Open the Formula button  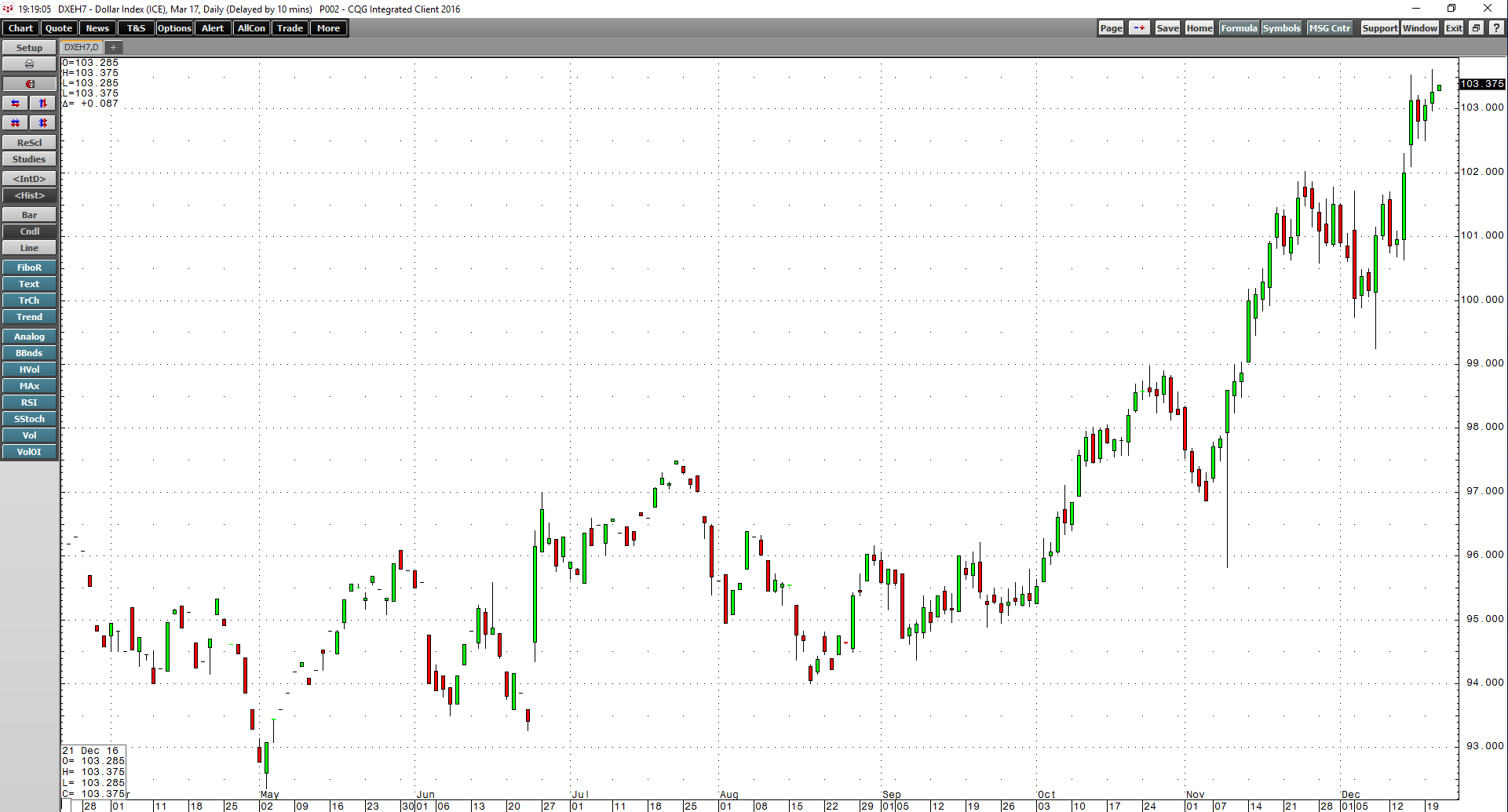click(1239, 28)
